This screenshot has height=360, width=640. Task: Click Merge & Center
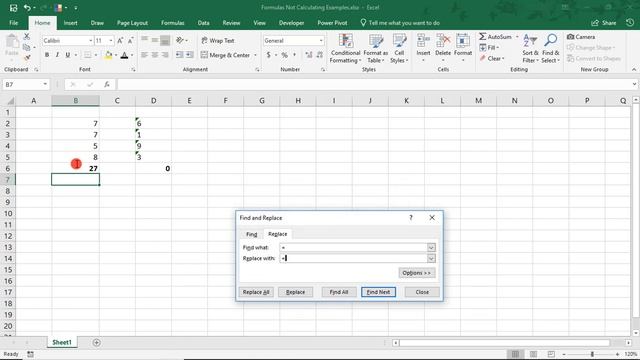226,55
